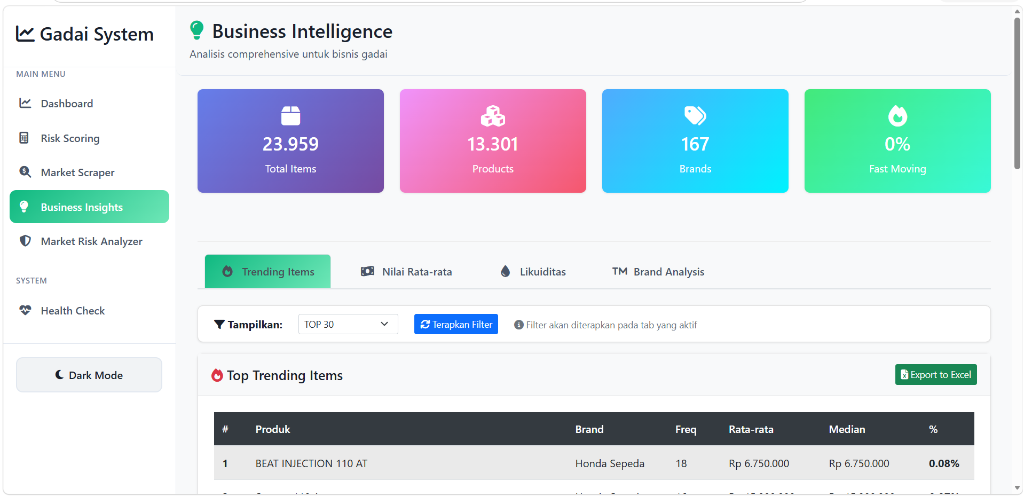Screen dimensions: 1024x496
Task: Click the moon icon on Dark Mode
Action: (x=59, y=375)
